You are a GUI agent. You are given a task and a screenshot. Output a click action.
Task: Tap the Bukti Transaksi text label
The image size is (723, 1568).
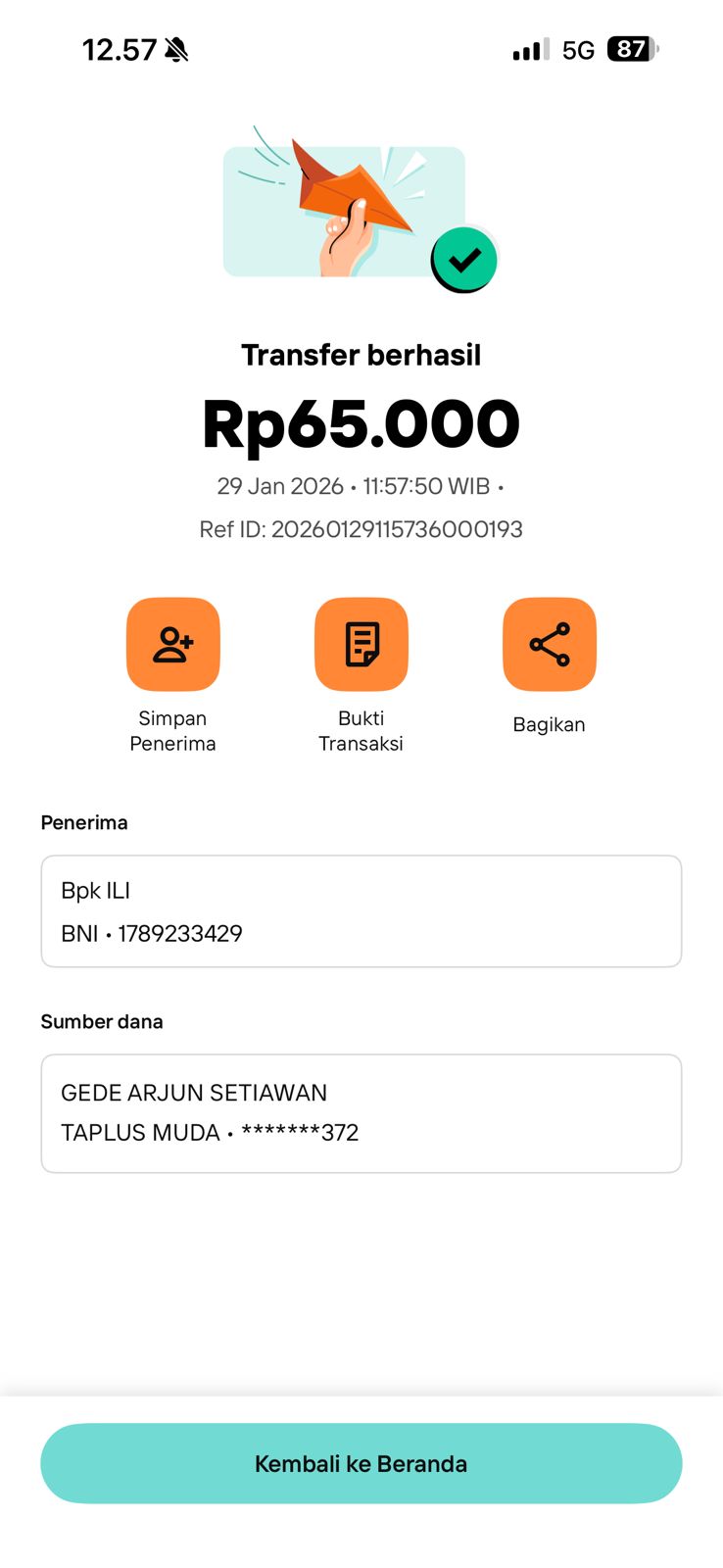point(361,731)
